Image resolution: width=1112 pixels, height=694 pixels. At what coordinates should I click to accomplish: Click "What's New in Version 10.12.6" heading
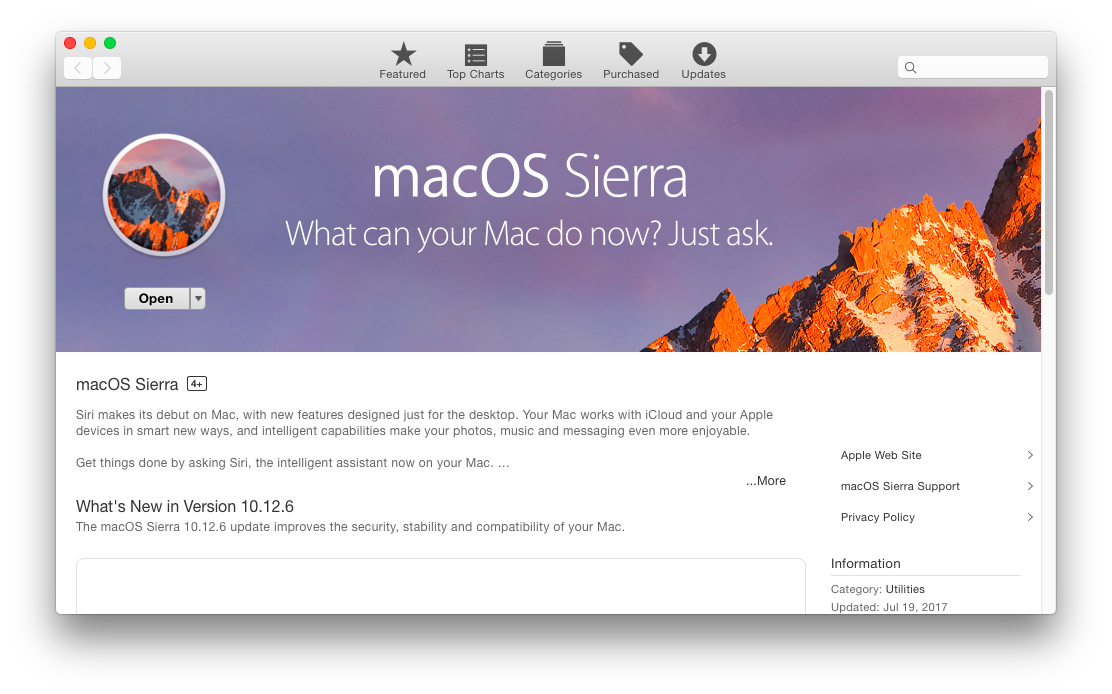point(184,506)
